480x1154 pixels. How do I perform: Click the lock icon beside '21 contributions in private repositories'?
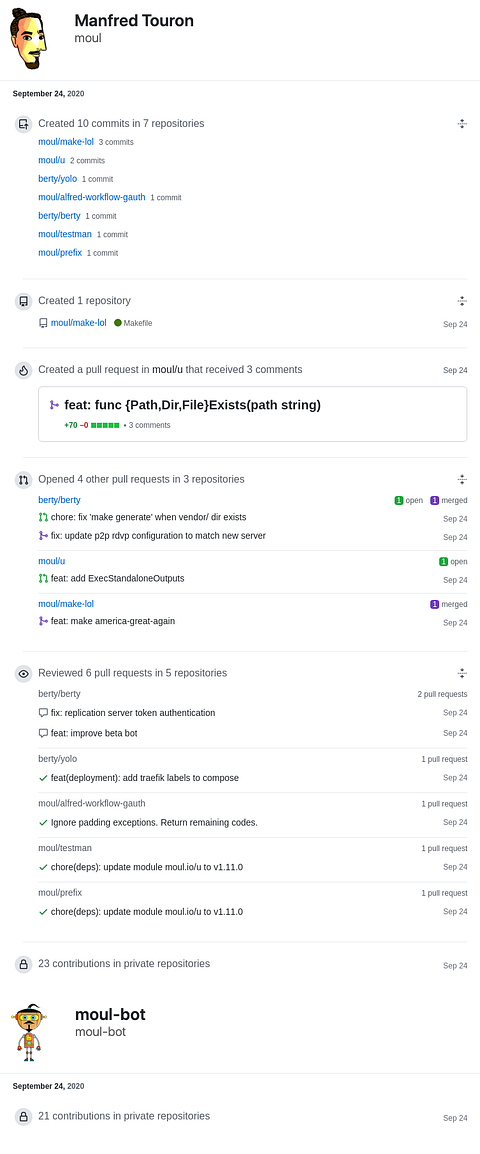pyautogui.click(x=24, y=1116)
